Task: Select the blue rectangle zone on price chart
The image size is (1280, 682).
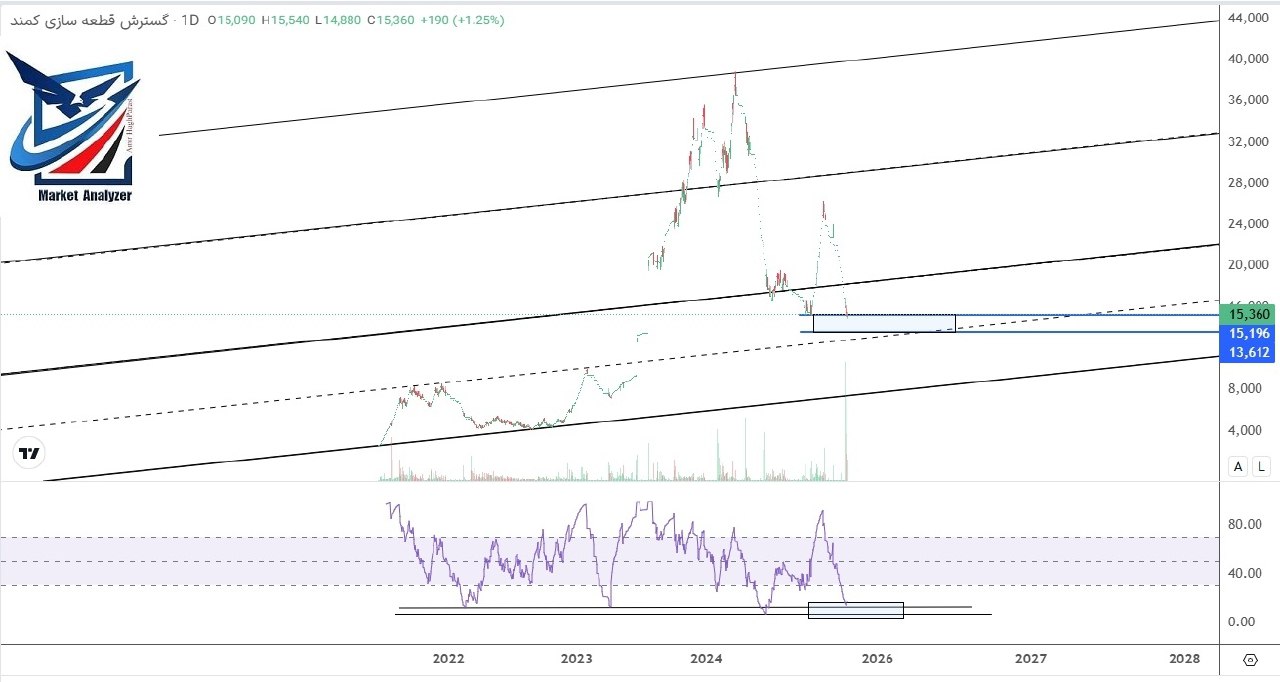Action: tap(884, 323)
